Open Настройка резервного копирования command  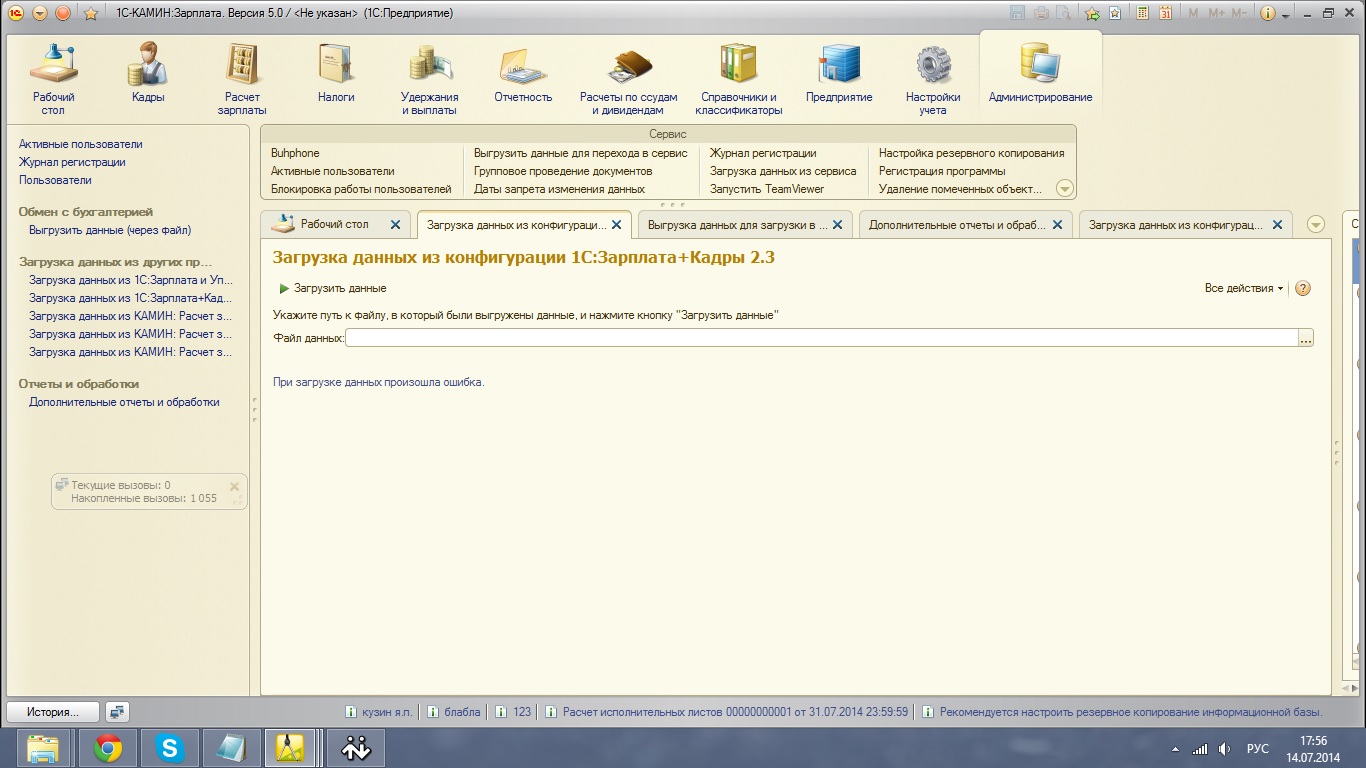click(x=971, y=153)
